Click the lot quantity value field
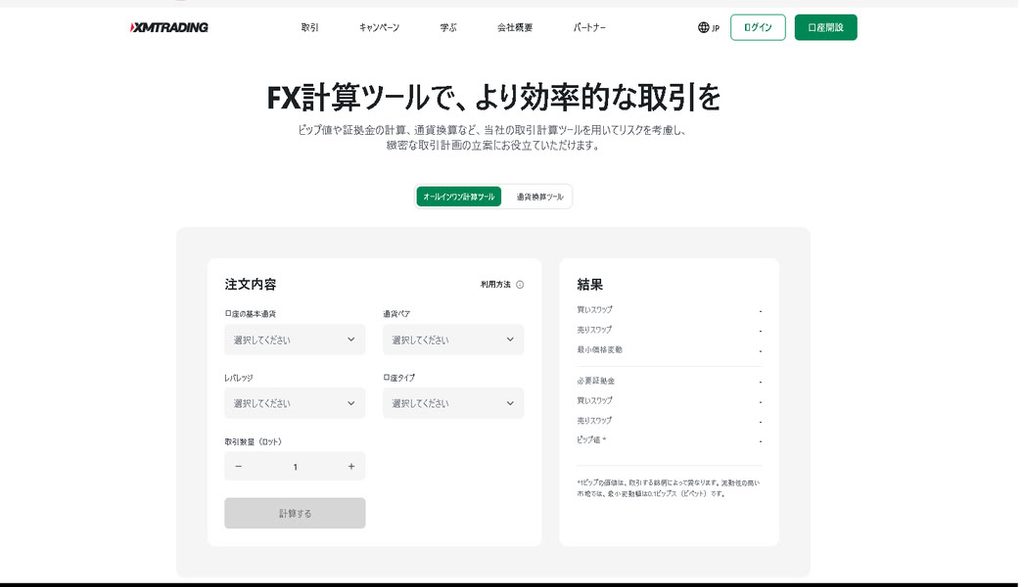 (x=295, y=466)
